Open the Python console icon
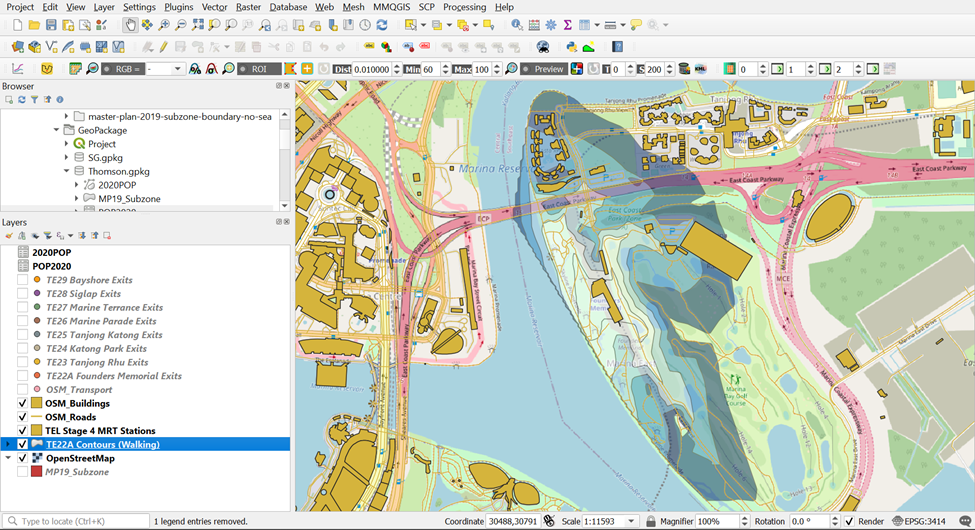Viewport: 975px width, 530px height. pyautogui.click(x=572, y=47)
